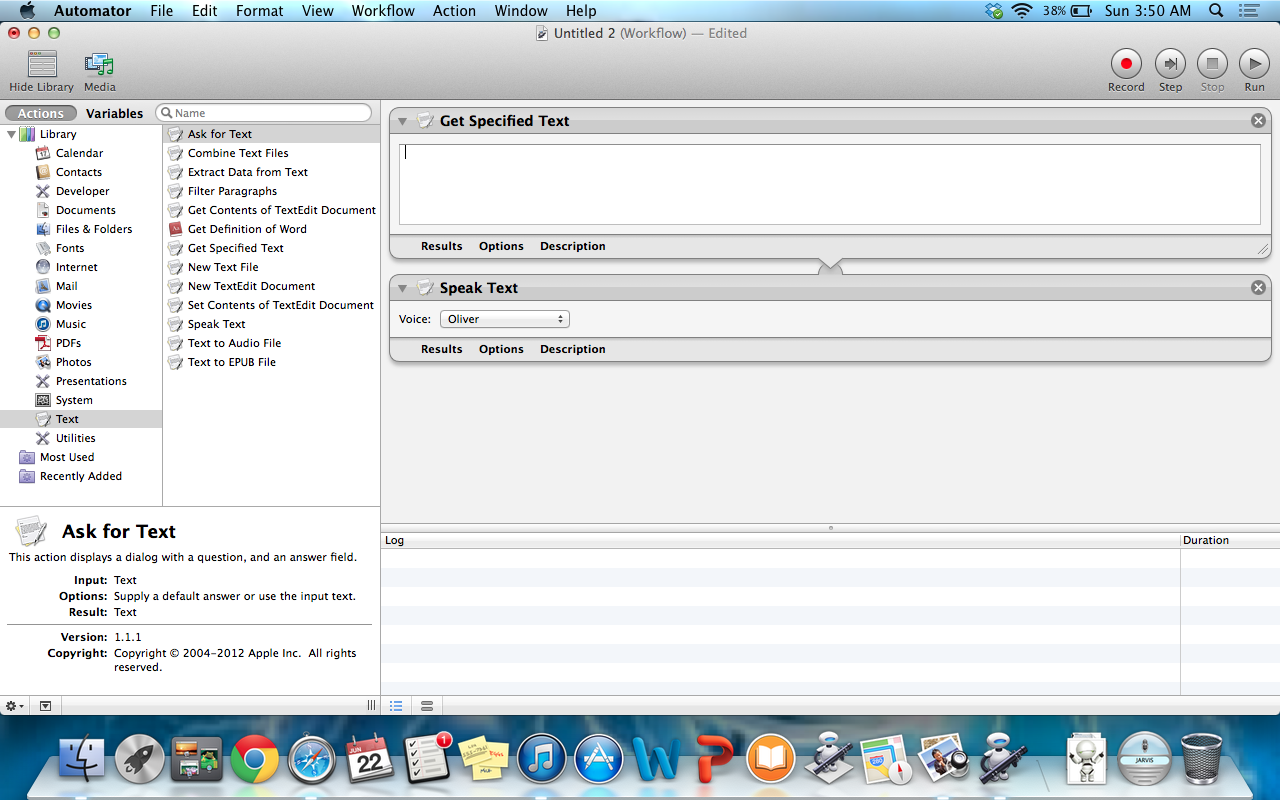The height and width of the screenshot is (800, 1280).
Task: Collapse the Speak Text action
Action: point(402,288)
